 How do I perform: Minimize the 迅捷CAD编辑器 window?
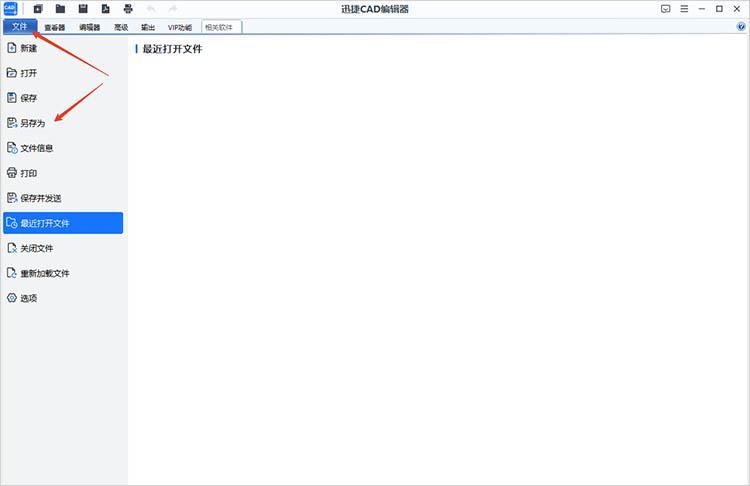pyautogui.click(x=702, y=9)
